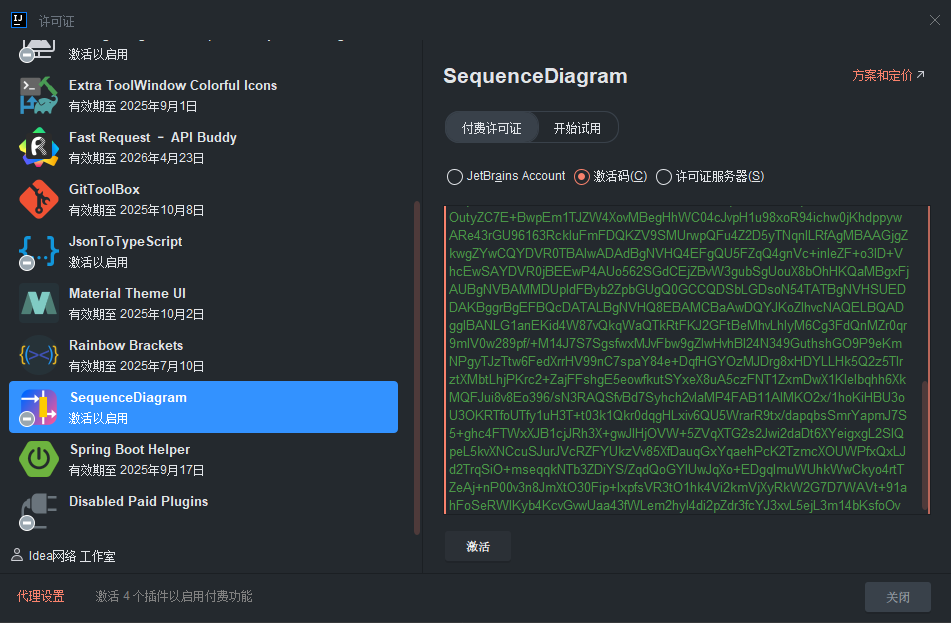Viewport: 951px width, 623px height.
Task: Click the Material Theme UI icon
Action: [x=38, y=303]
